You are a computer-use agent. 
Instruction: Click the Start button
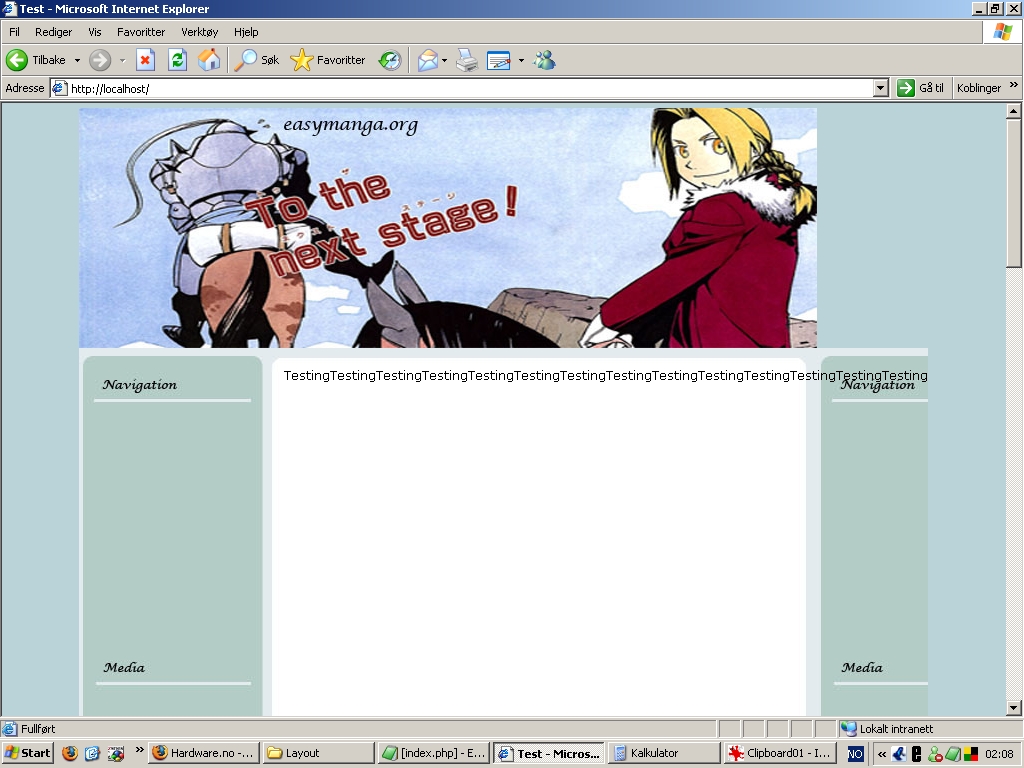(x=28, y=753)
